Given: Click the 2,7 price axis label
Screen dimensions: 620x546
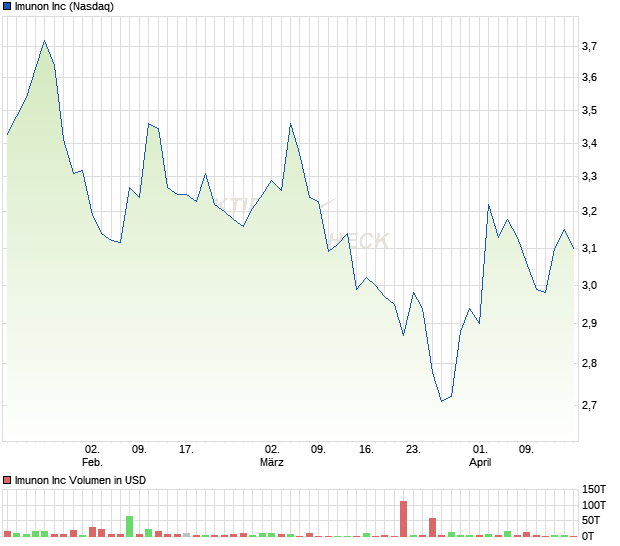Looking at the screenshot, I should [589, 405].
